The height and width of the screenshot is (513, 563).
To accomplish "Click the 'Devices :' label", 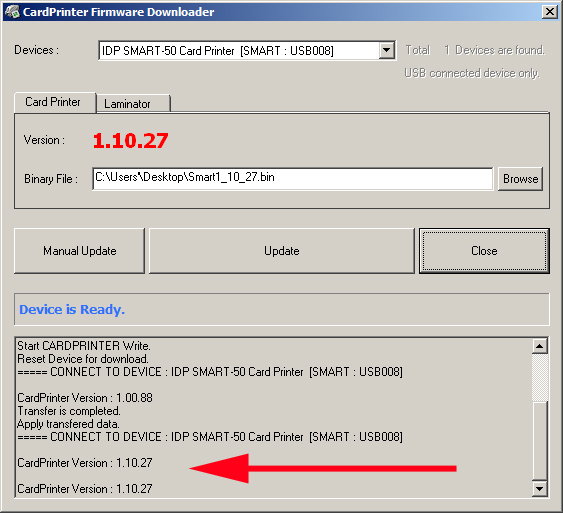I will [36, 50].
